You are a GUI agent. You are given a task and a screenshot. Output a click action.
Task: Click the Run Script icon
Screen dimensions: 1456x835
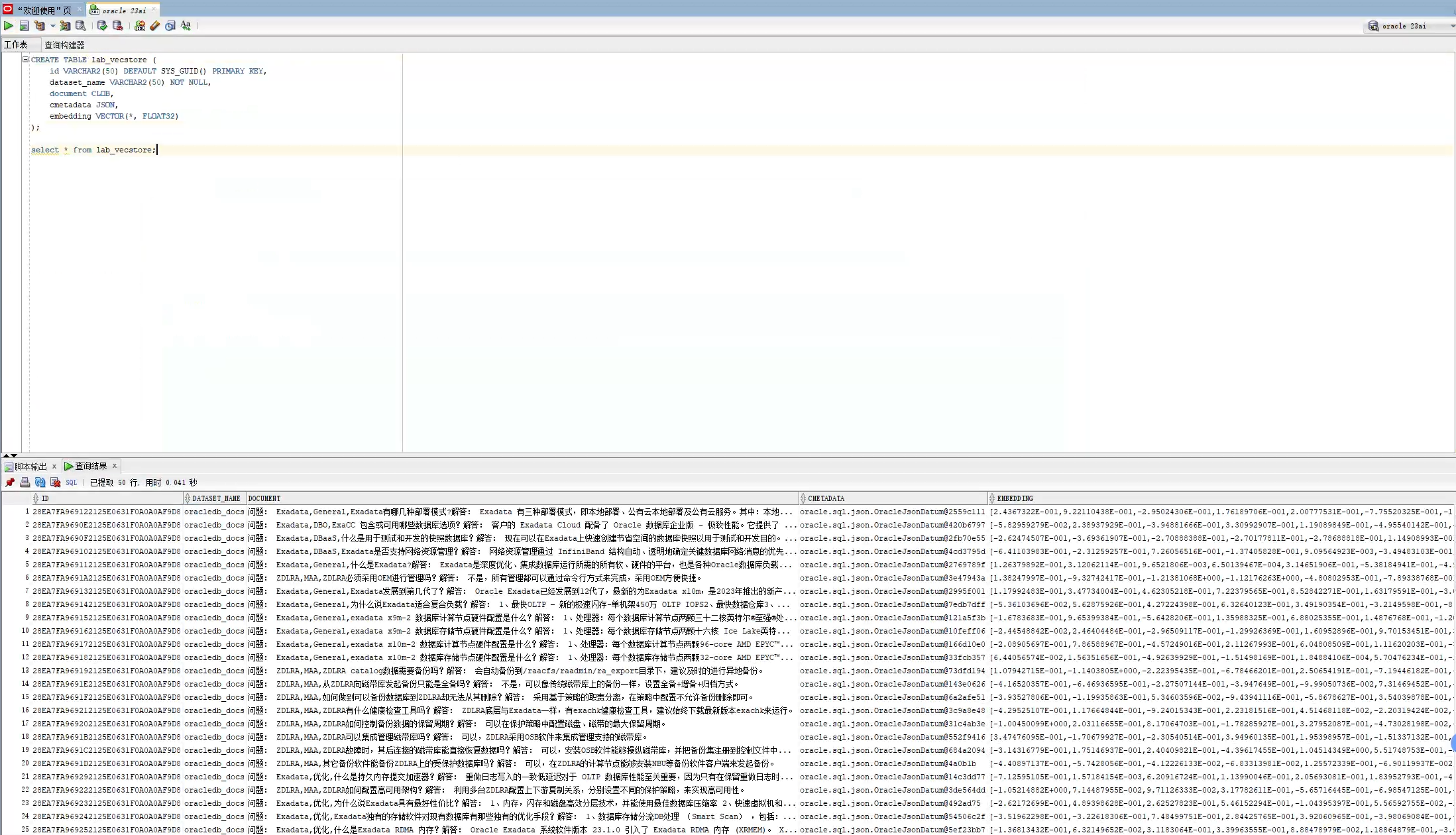[x=24, y=26]
